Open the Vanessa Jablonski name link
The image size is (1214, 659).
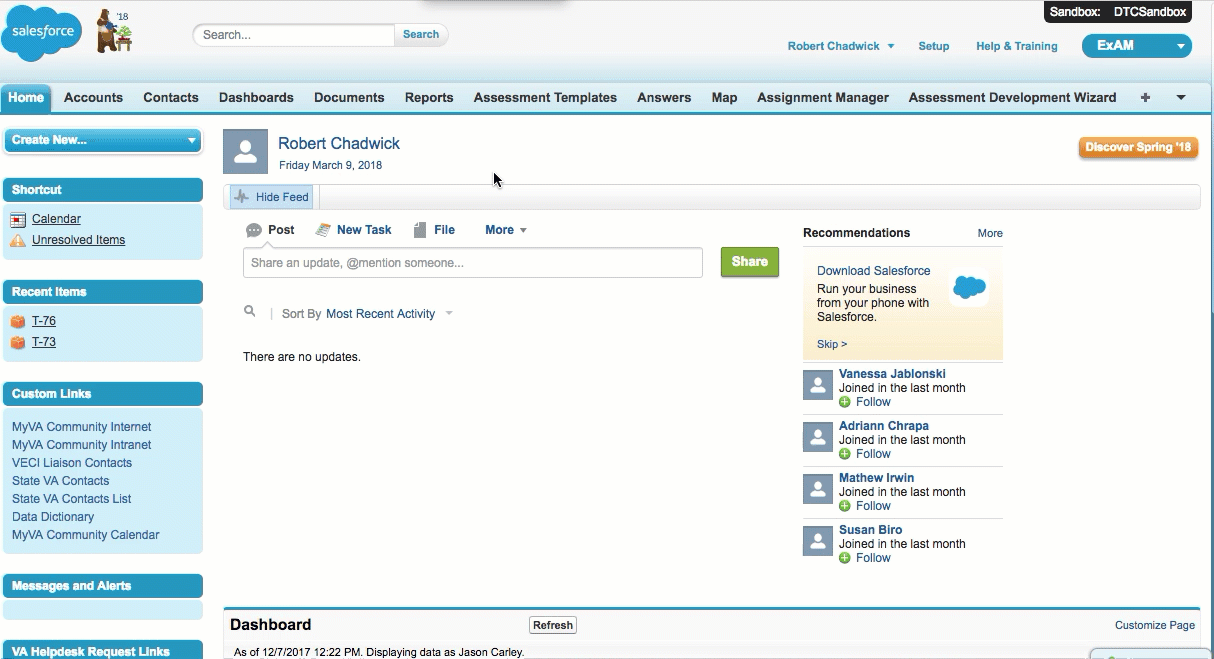click(892, 374)
